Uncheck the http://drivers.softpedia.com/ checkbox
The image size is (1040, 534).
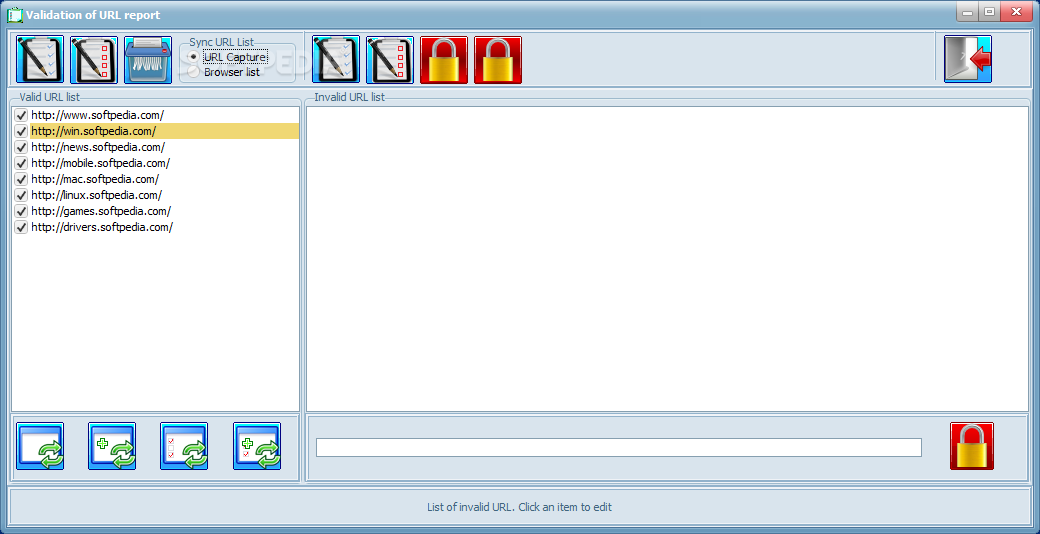[x=21, y=228]
